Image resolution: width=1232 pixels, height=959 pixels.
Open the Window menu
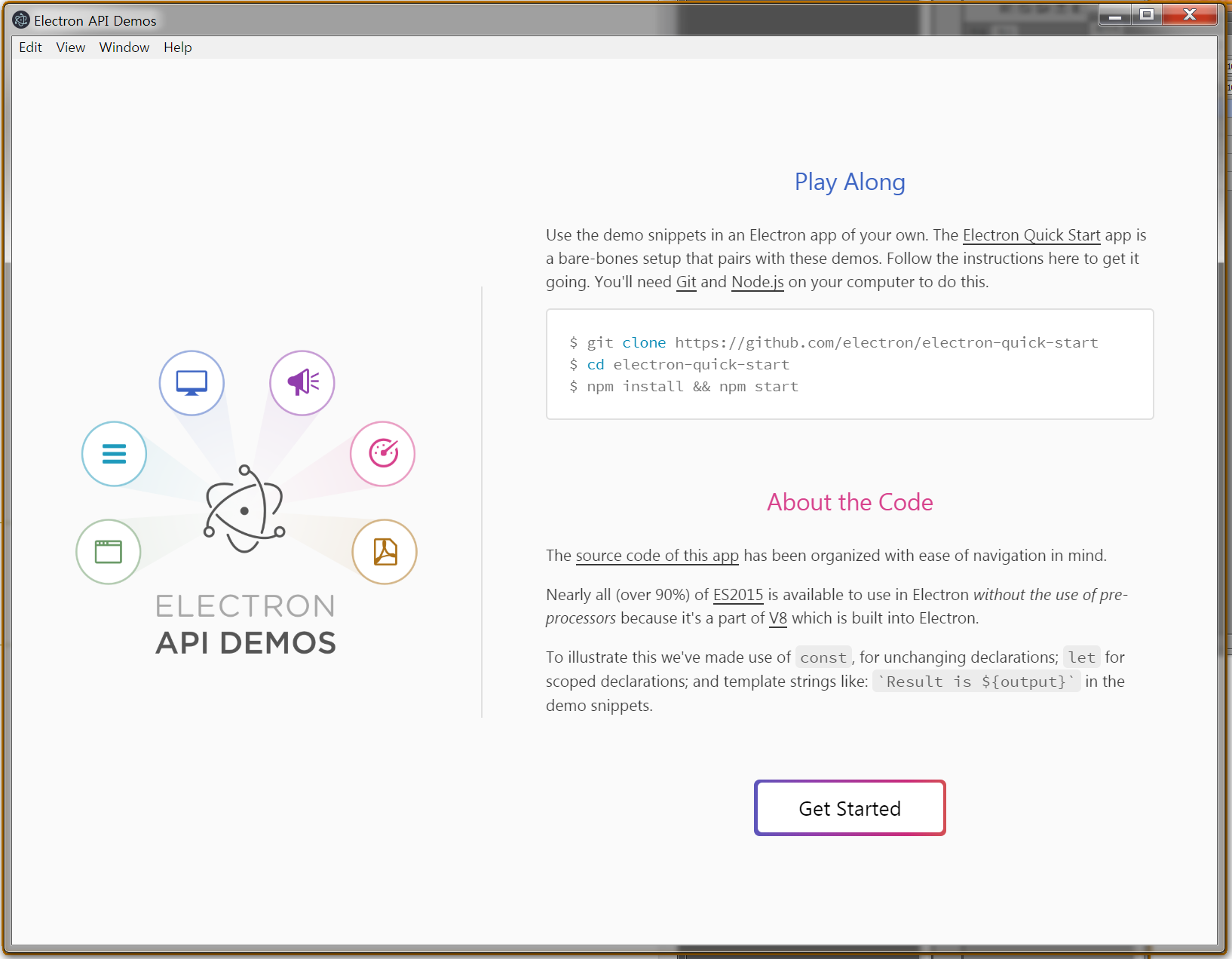[x=124, y=47]
